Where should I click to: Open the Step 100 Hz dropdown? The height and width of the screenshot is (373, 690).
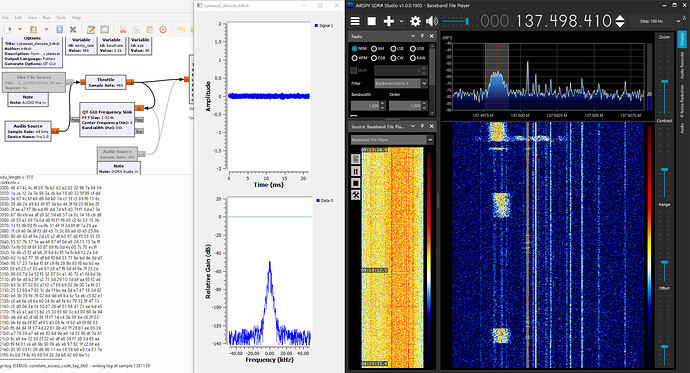[661, 21]
